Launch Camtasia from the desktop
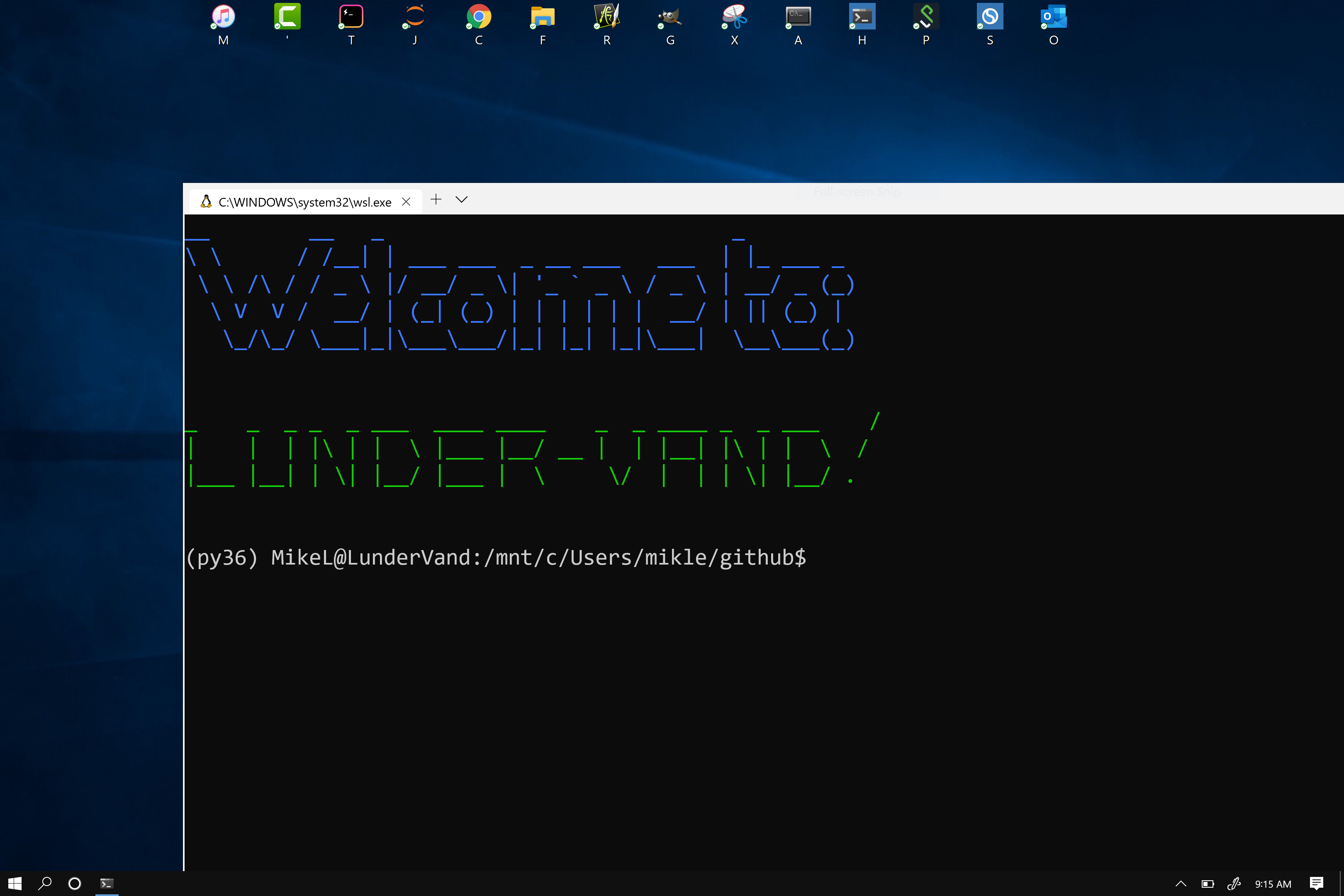Screen dimensions: 1344x896 click(x=287, y=17)
